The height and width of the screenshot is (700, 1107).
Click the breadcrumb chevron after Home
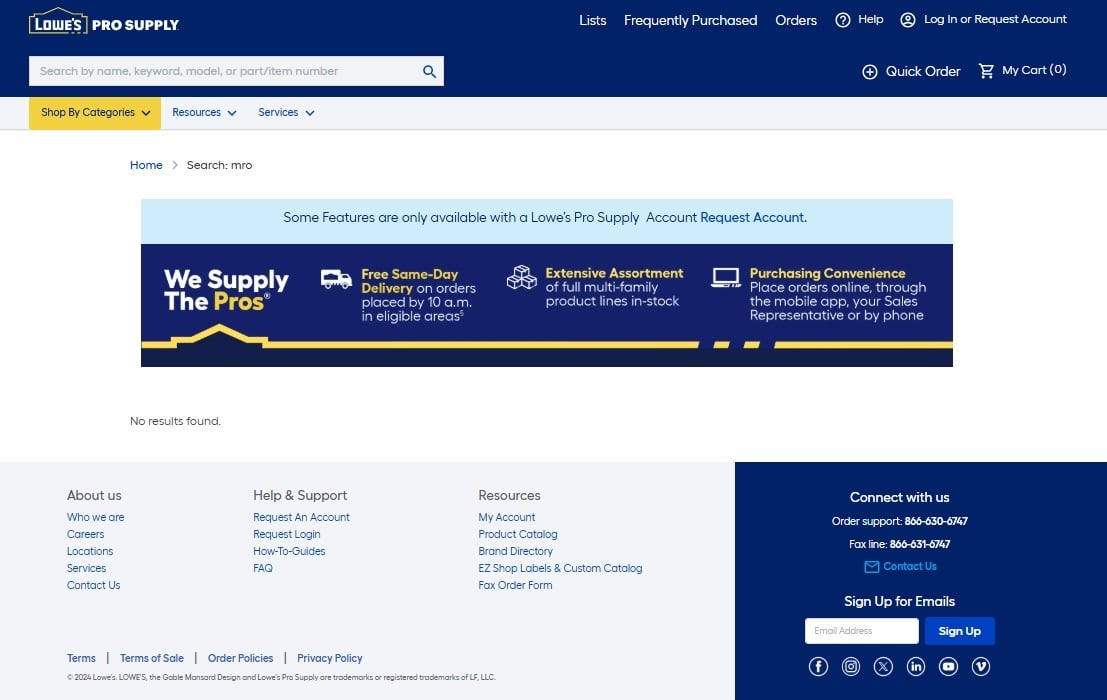pos(174,165)
